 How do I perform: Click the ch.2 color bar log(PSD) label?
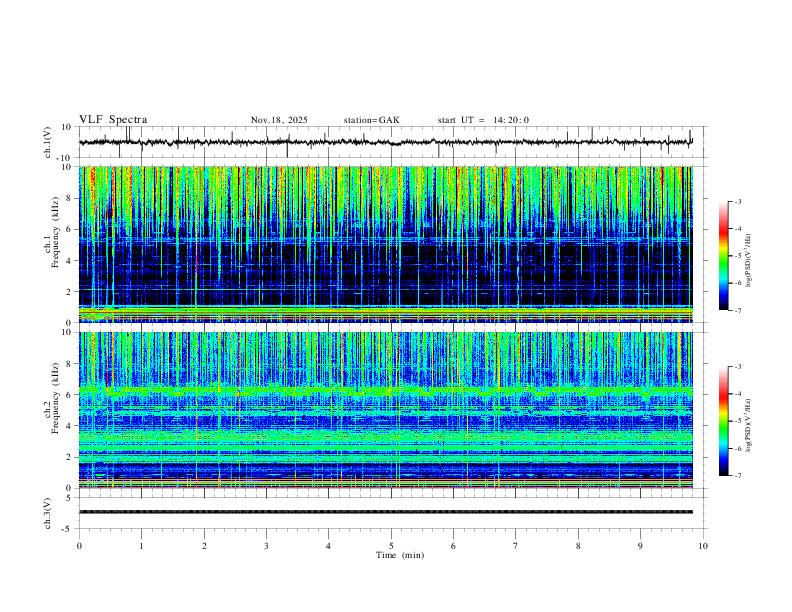click(x=749, y=425)
